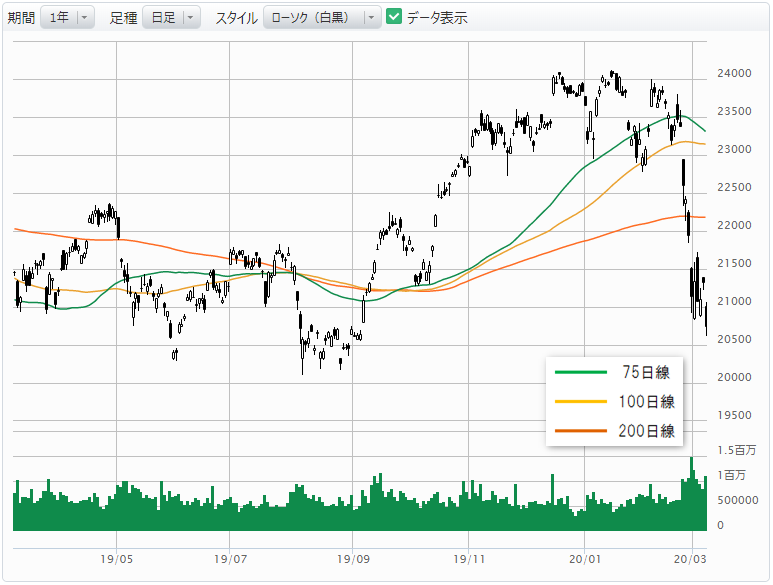The height and width of the screenshot is (585, 773).
Task: Click the 23500 price axis label
Action: pos(734,111)
